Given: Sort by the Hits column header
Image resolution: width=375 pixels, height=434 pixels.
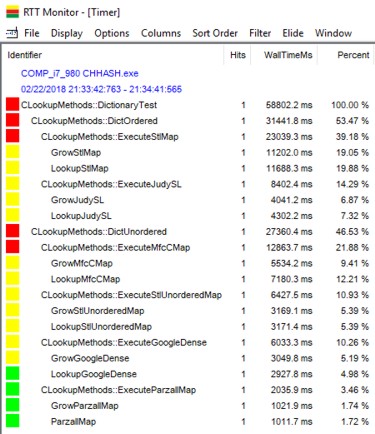Looking at the screenshot, I should [237, 55].
